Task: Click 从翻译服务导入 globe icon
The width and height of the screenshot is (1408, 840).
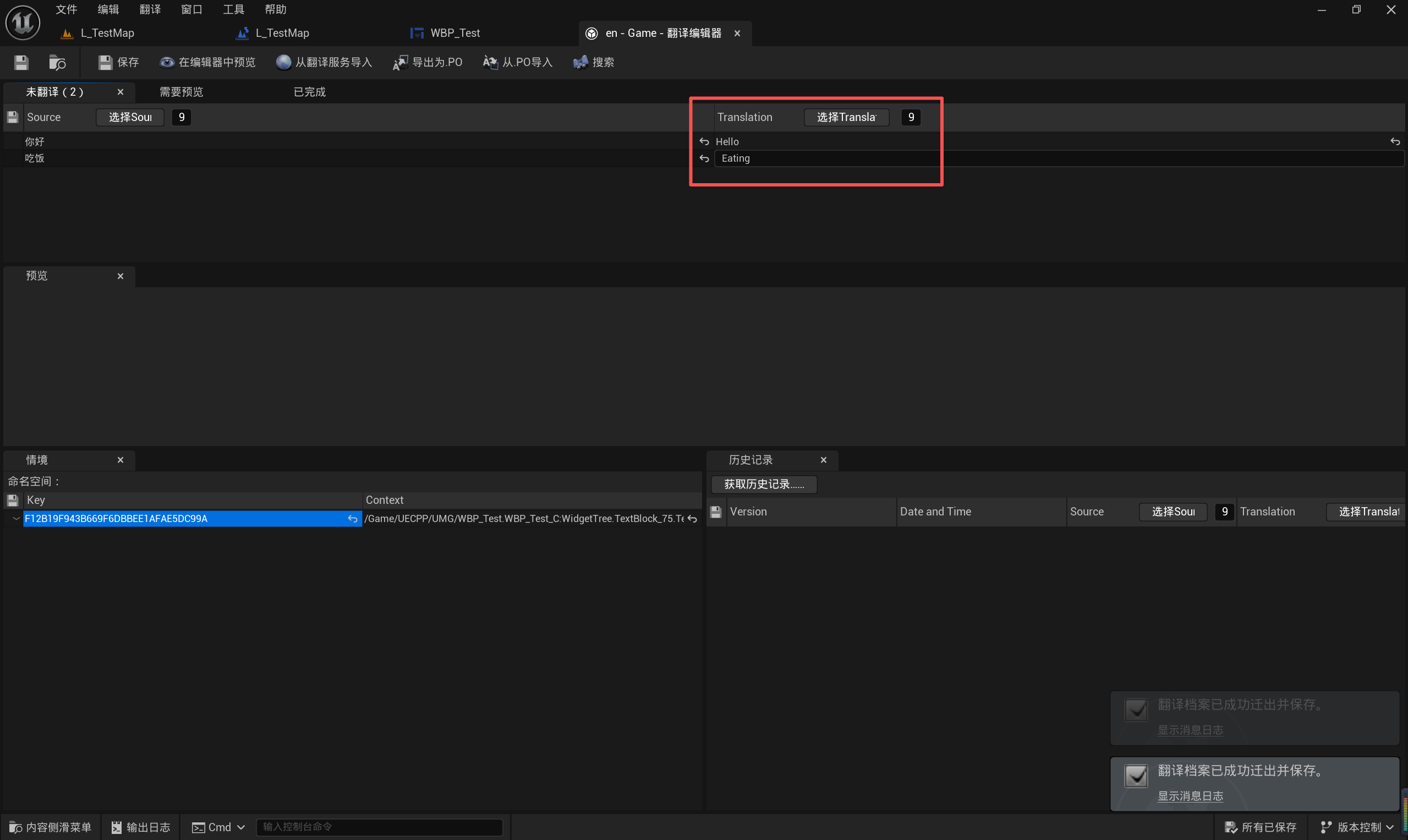Action: click(283, 62)
